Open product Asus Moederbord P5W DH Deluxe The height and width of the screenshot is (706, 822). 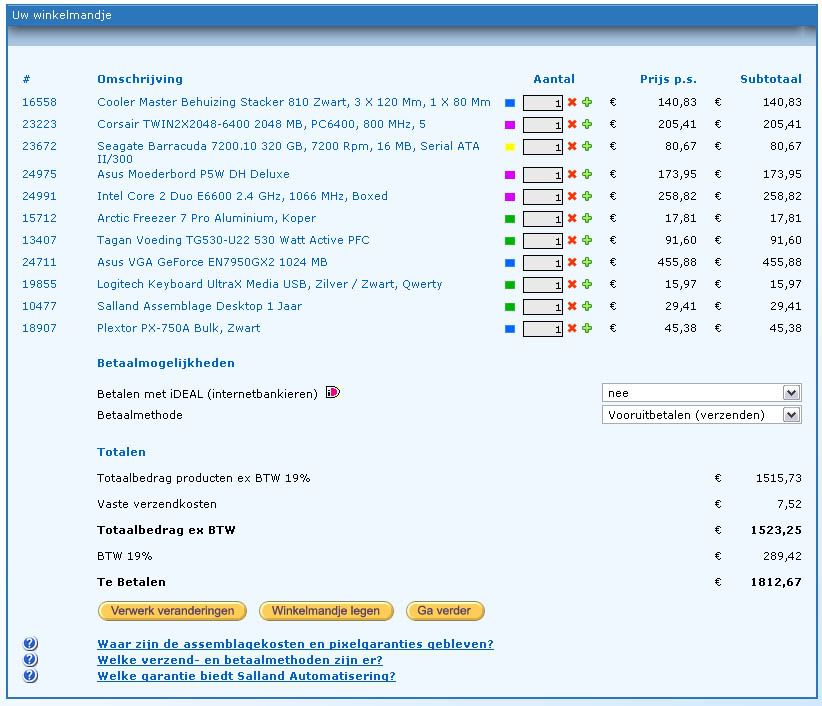(193, 174)
